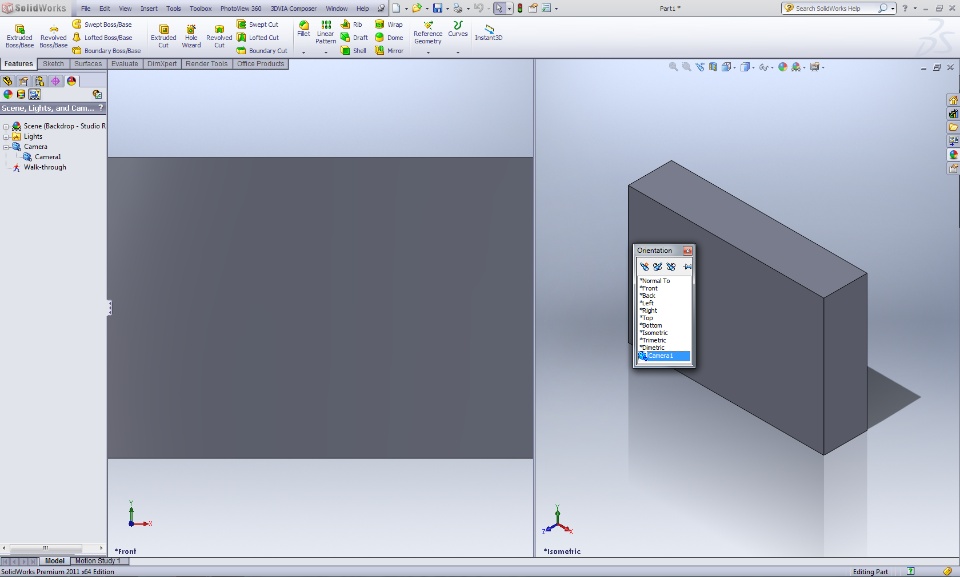Viewport: 960px width, 577px height.
Task: Switch to the Evaluate tab
Action: pyautogui.click(x=125, y=64)
